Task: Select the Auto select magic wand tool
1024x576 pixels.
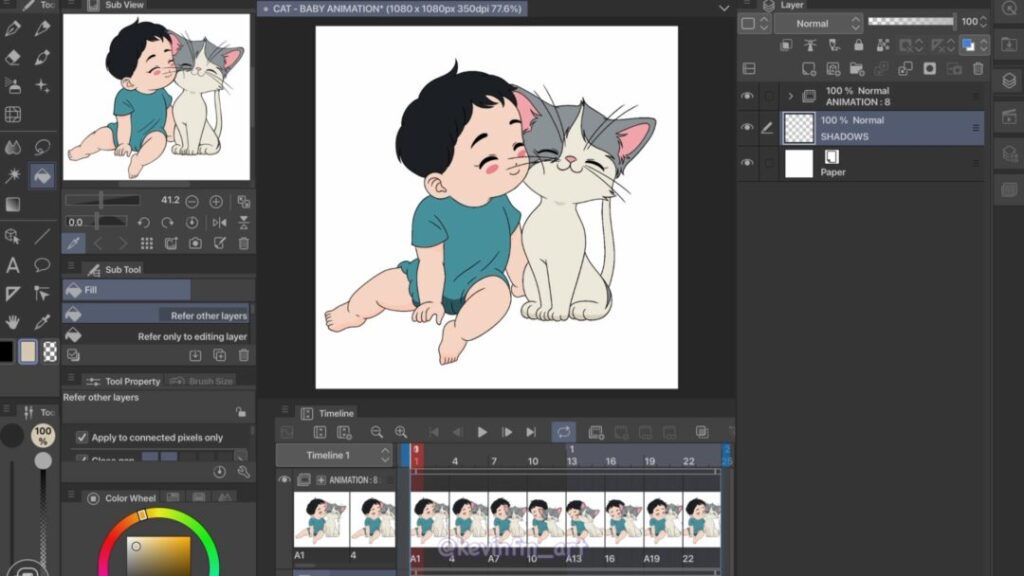Action: tap(13, 175)
